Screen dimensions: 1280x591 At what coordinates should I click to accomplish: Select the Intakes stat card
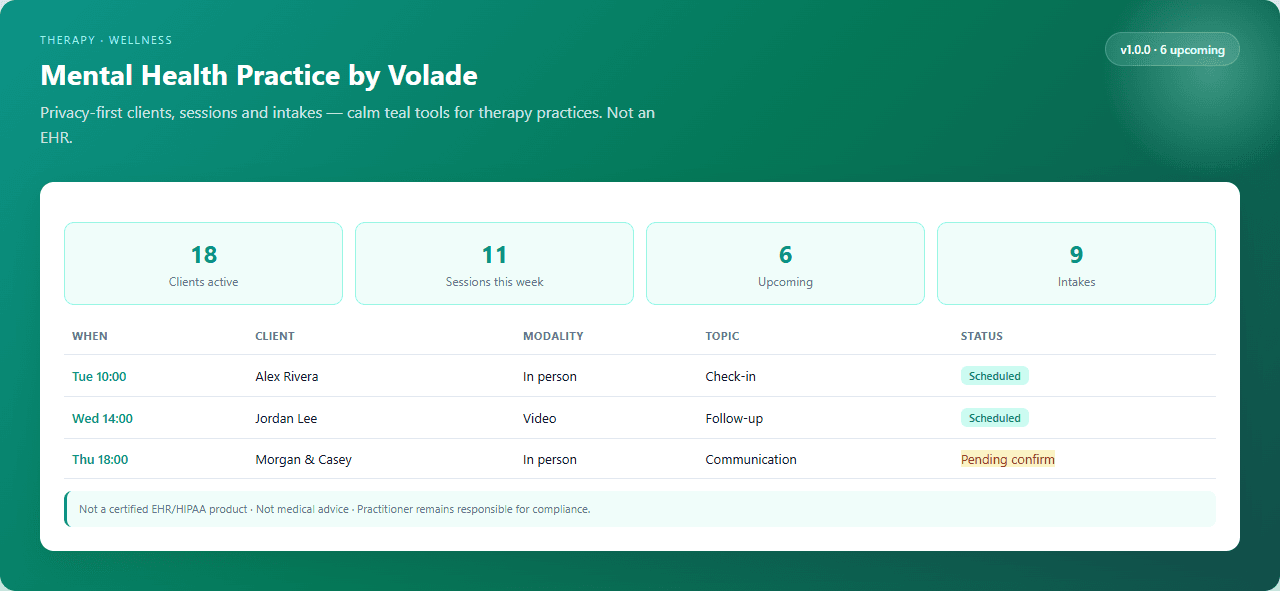(1076, 263)
